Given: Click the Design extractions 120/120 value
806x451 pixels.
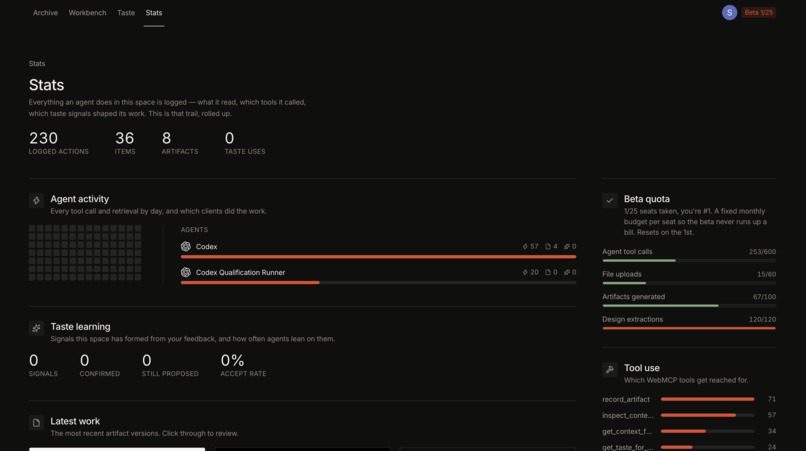Looking at the screenshot, I should tap(762, 320).
